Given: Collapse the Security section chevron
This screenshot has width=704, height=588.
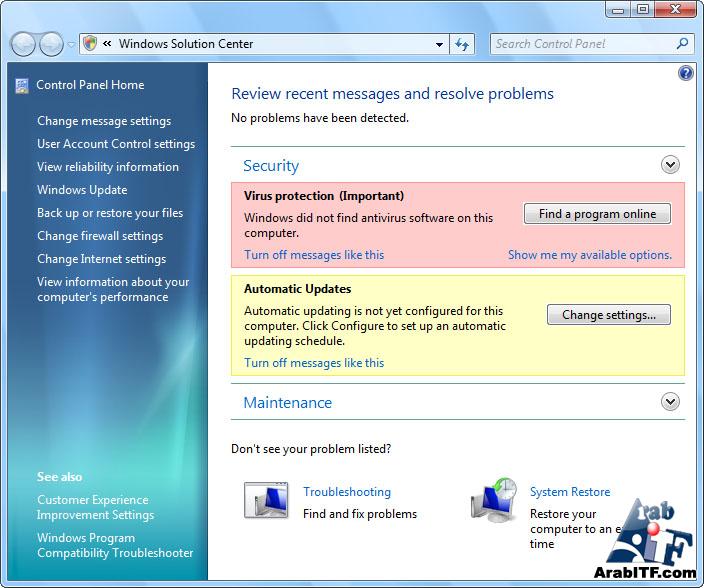Looking at the screenshot, I should point(670,165).
